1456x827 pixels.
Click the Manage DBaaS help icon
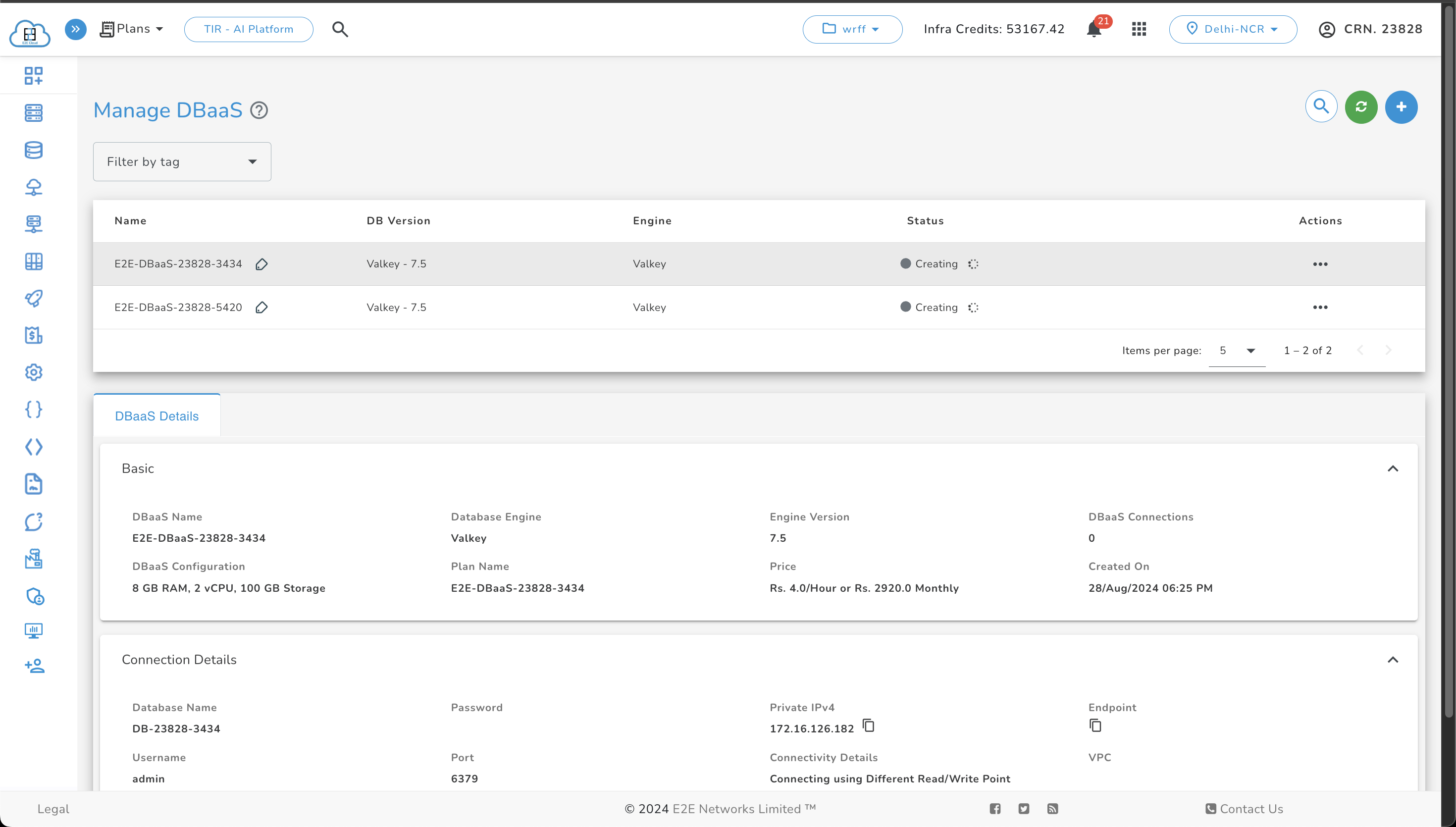pyautogui.click(x=259, y=110)
